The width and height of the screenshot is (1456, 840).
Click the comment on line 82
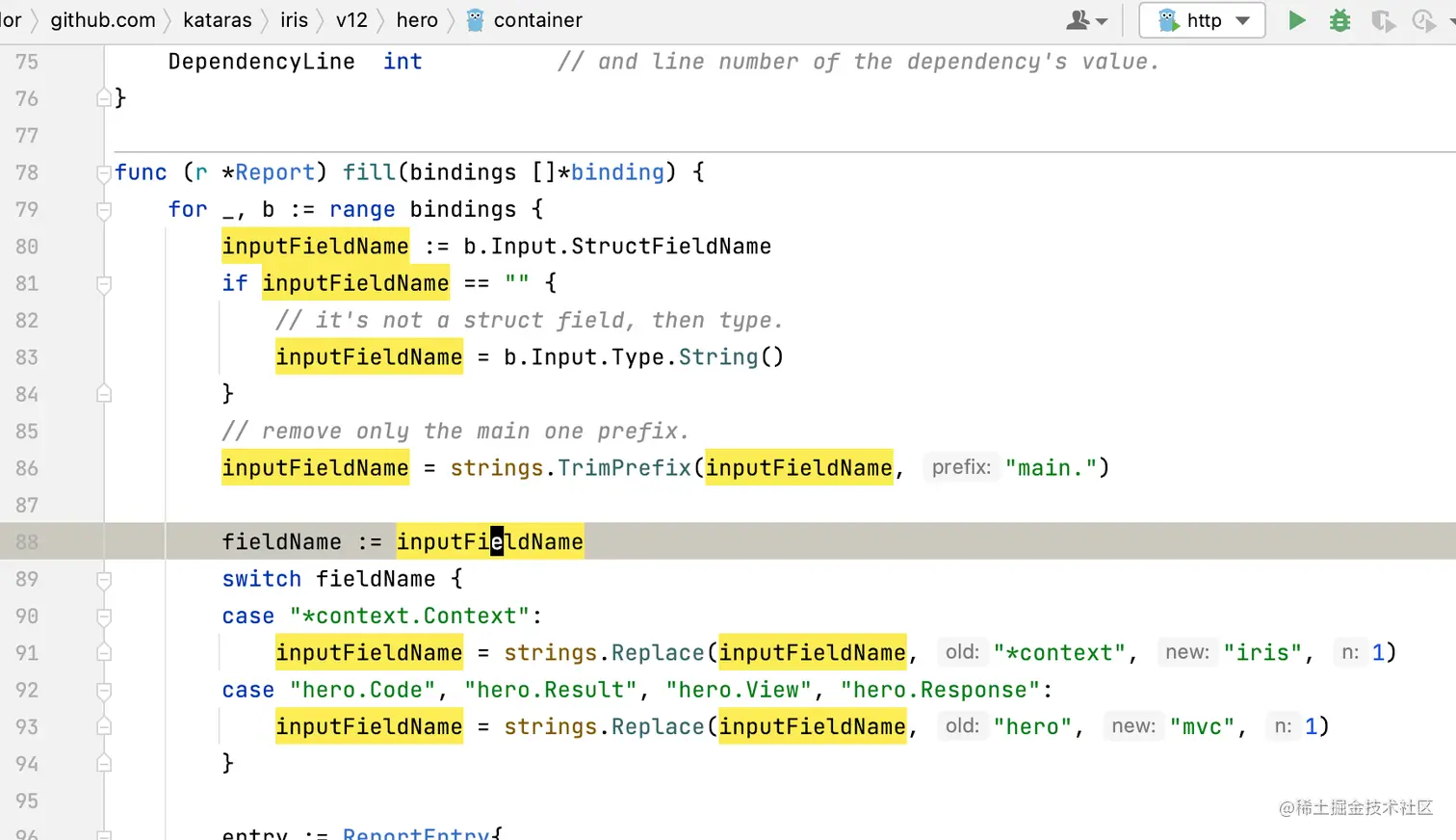pyautogui.click(x=530, y=321)
